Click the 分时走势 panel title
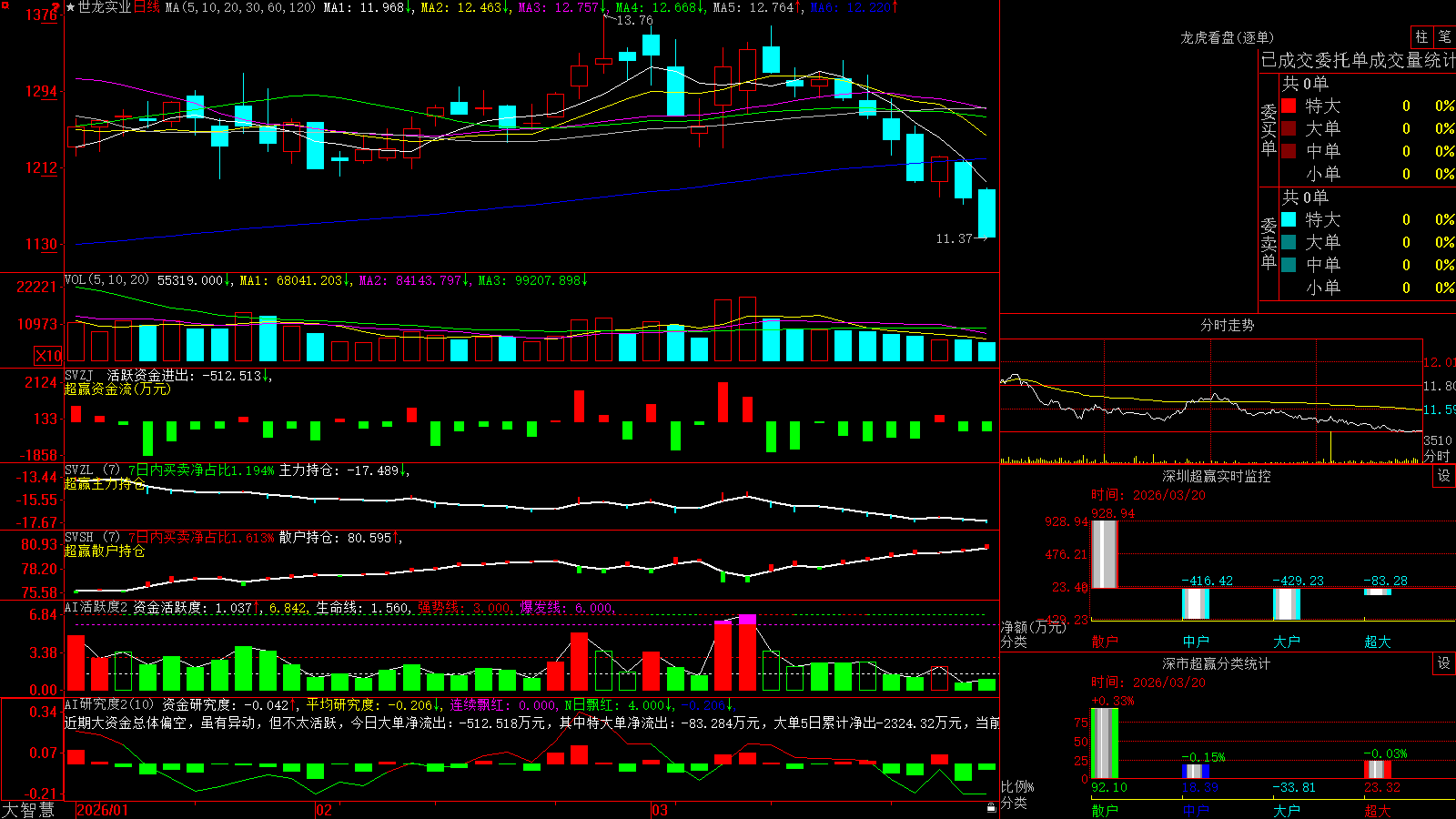Screen dimensions: 1456x819 [x=1227, y=325]
